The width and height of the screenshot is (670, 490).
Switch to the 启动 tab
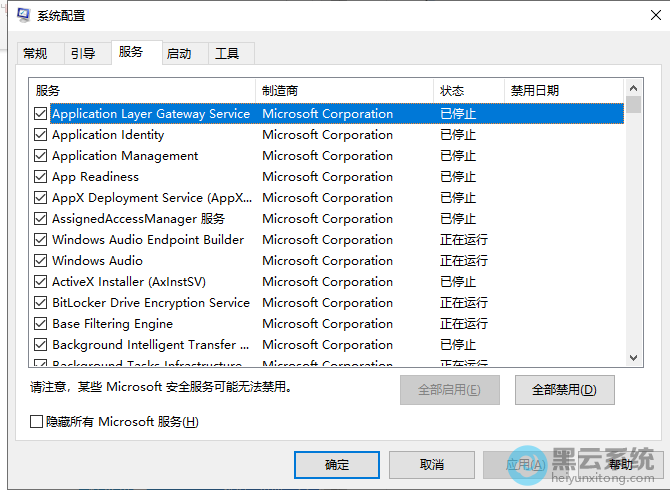click(179, 54)
